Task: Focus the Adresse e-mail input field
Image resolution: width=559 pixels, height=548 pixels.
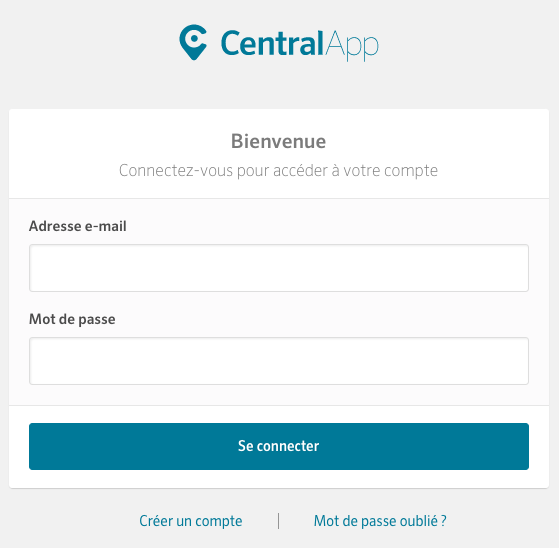Action: tap(279, 268)
